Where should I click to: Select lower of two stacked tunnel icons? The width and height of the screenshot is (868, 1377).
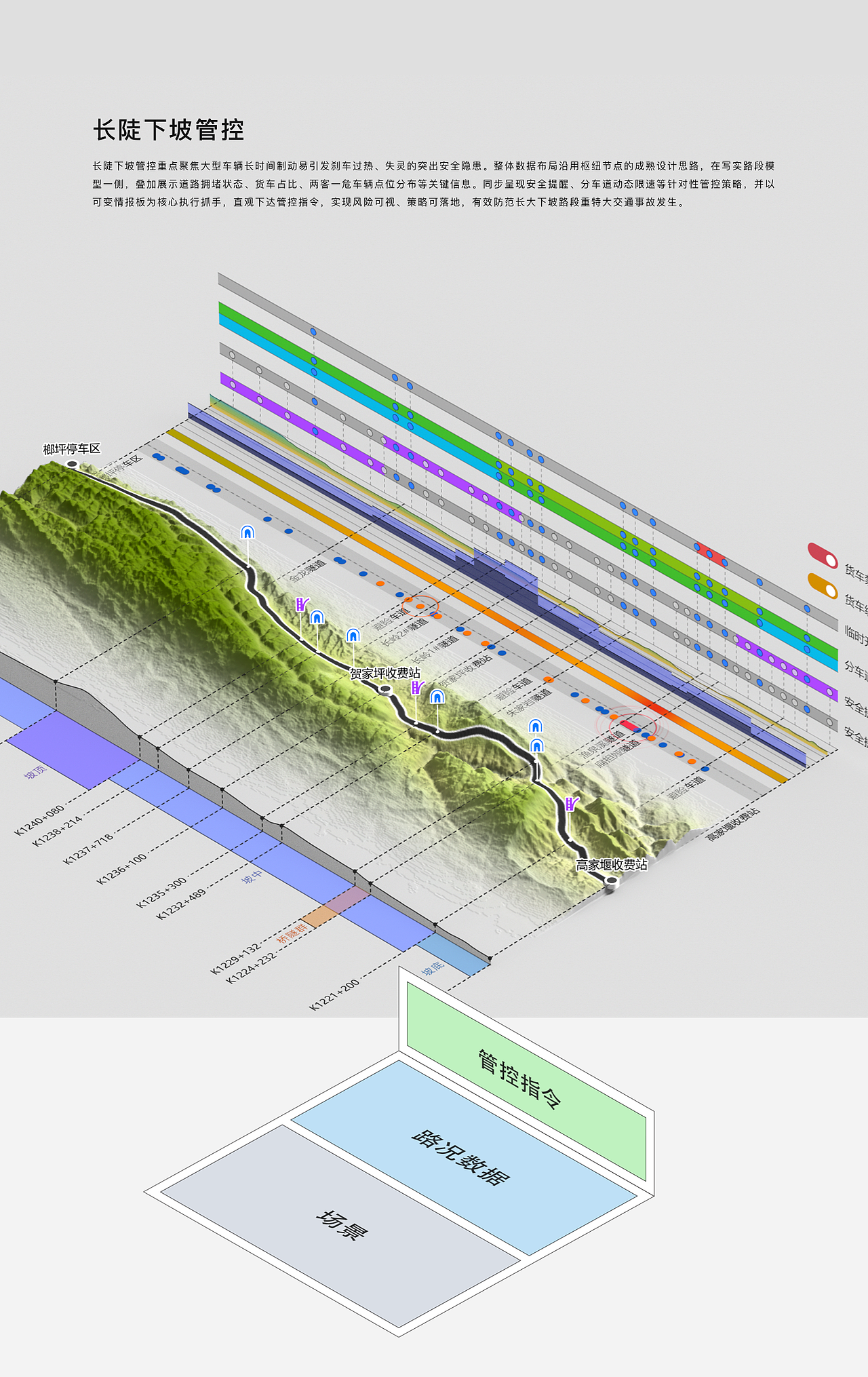coord(536,746)
